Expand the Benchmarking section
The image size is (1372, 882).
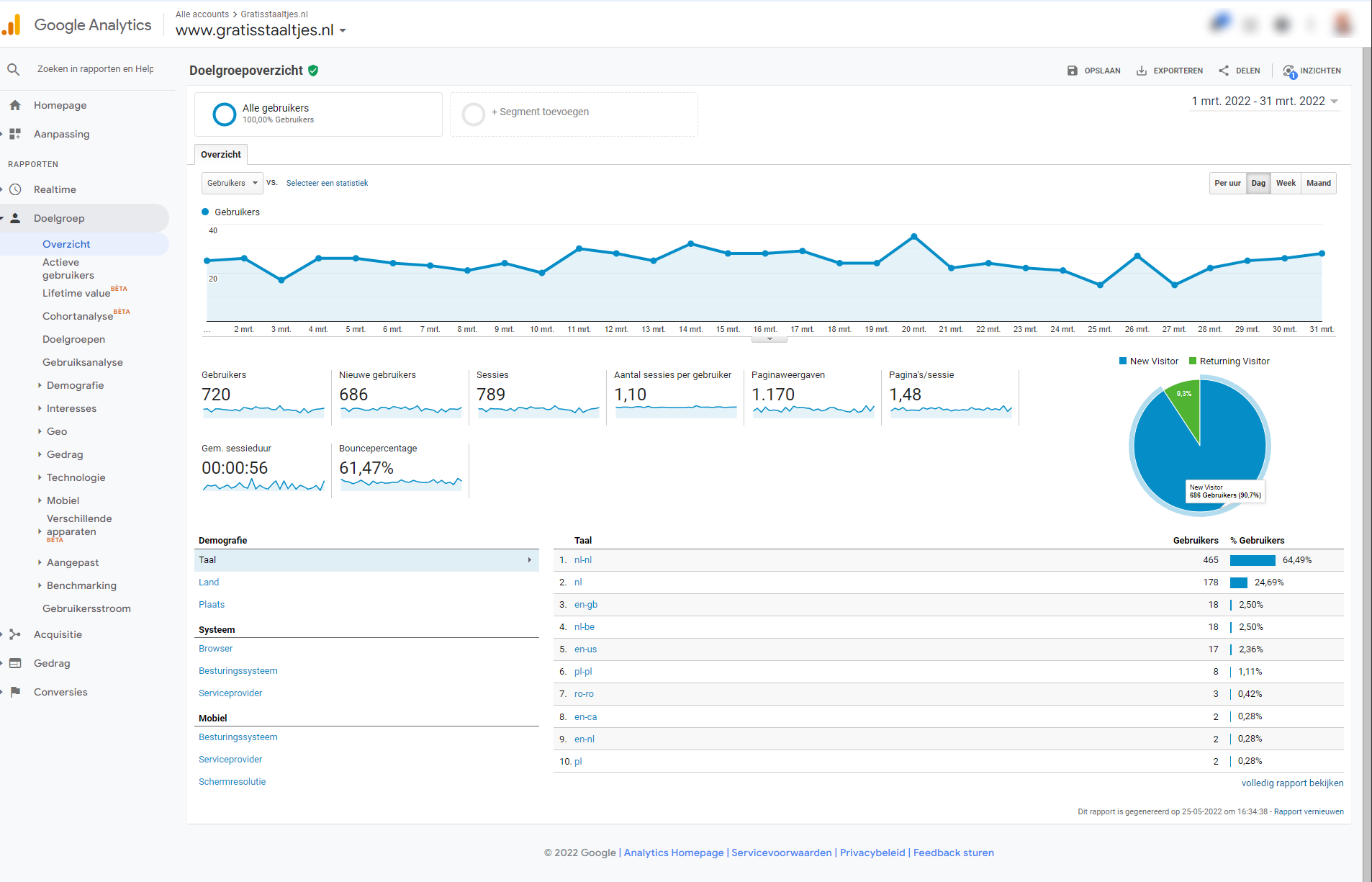40,585
